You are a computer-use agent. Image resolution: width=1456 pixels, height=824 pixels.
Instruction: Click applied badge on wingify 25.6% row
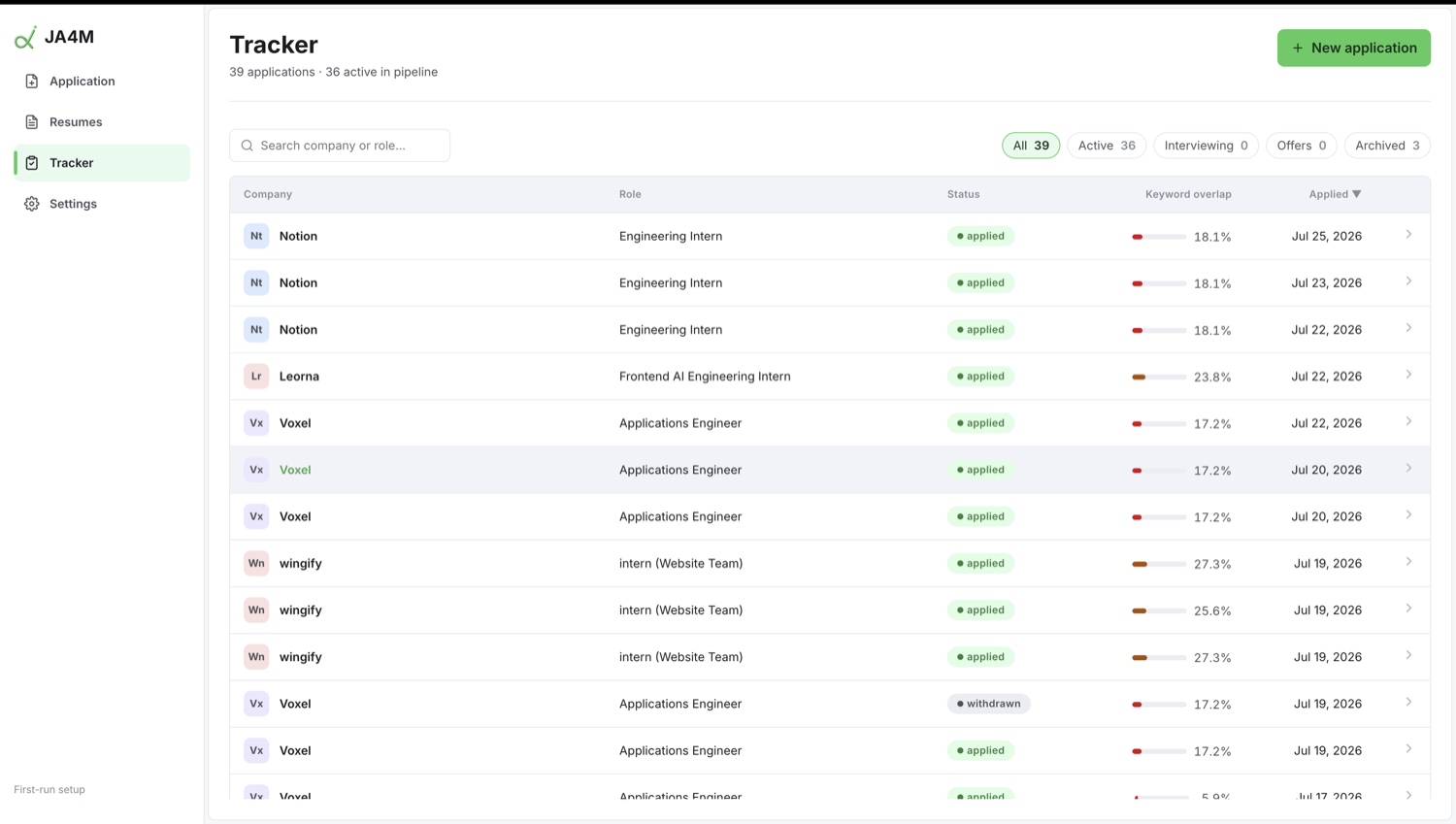point(980,610)
